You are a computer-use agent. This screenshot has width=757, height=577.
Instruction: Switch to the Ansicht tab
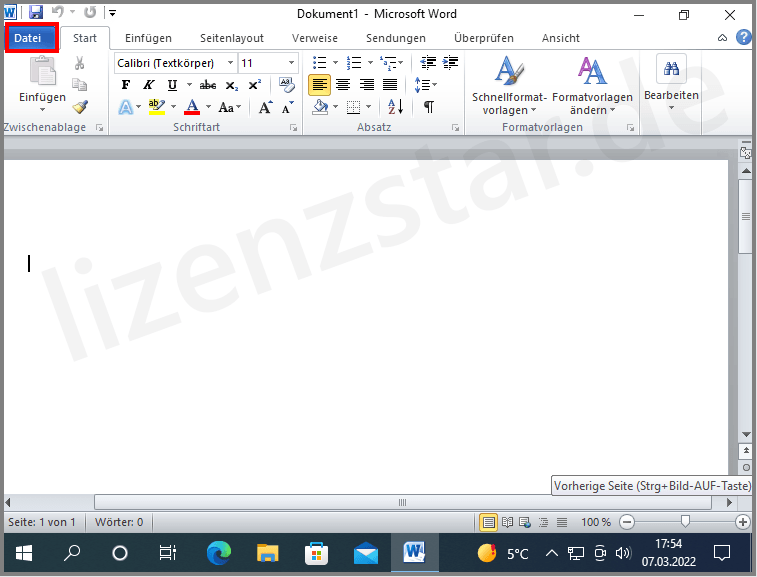click(x=561, y=38)
